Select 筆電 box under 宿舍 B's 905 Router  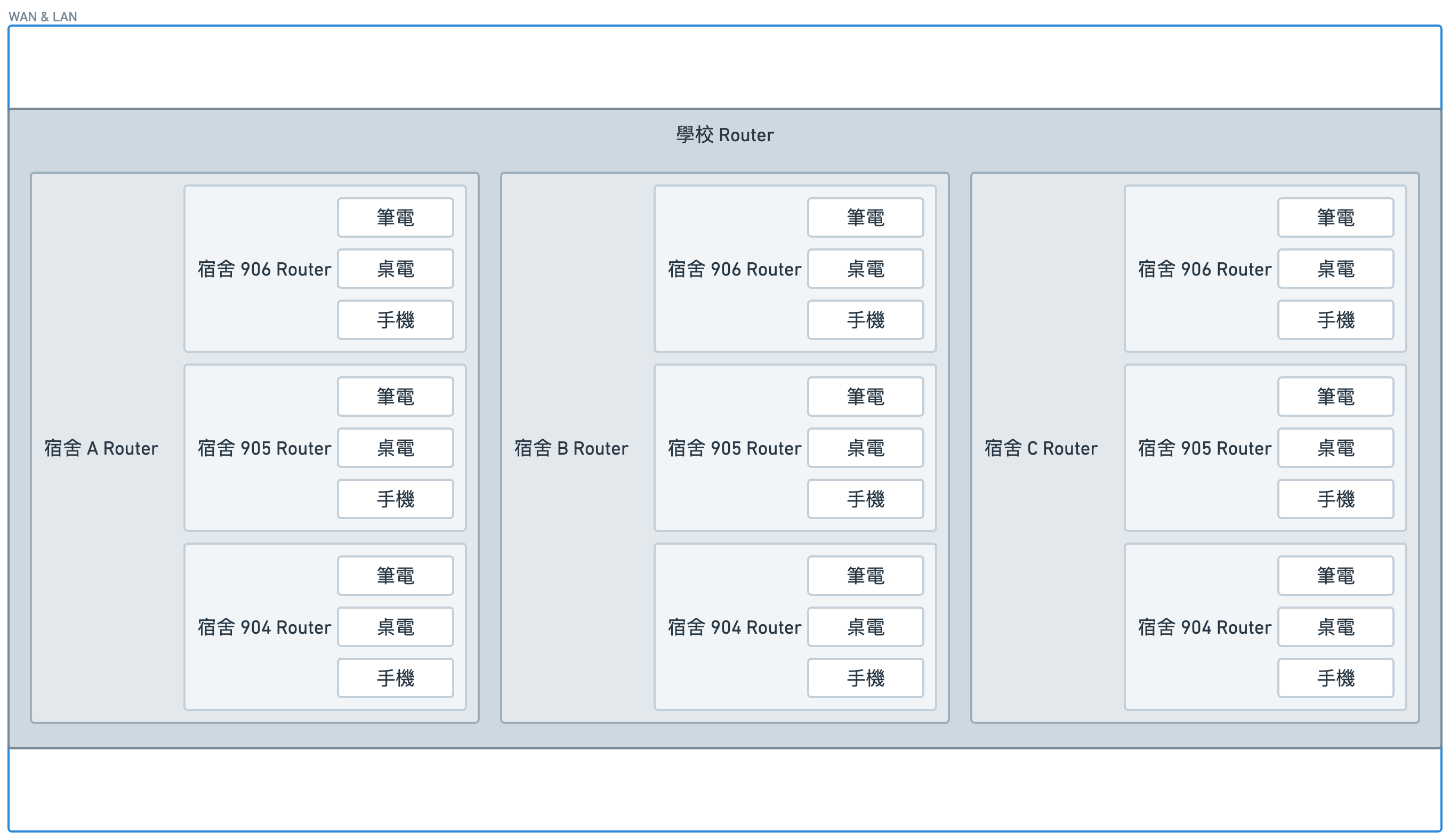point(865,397)
